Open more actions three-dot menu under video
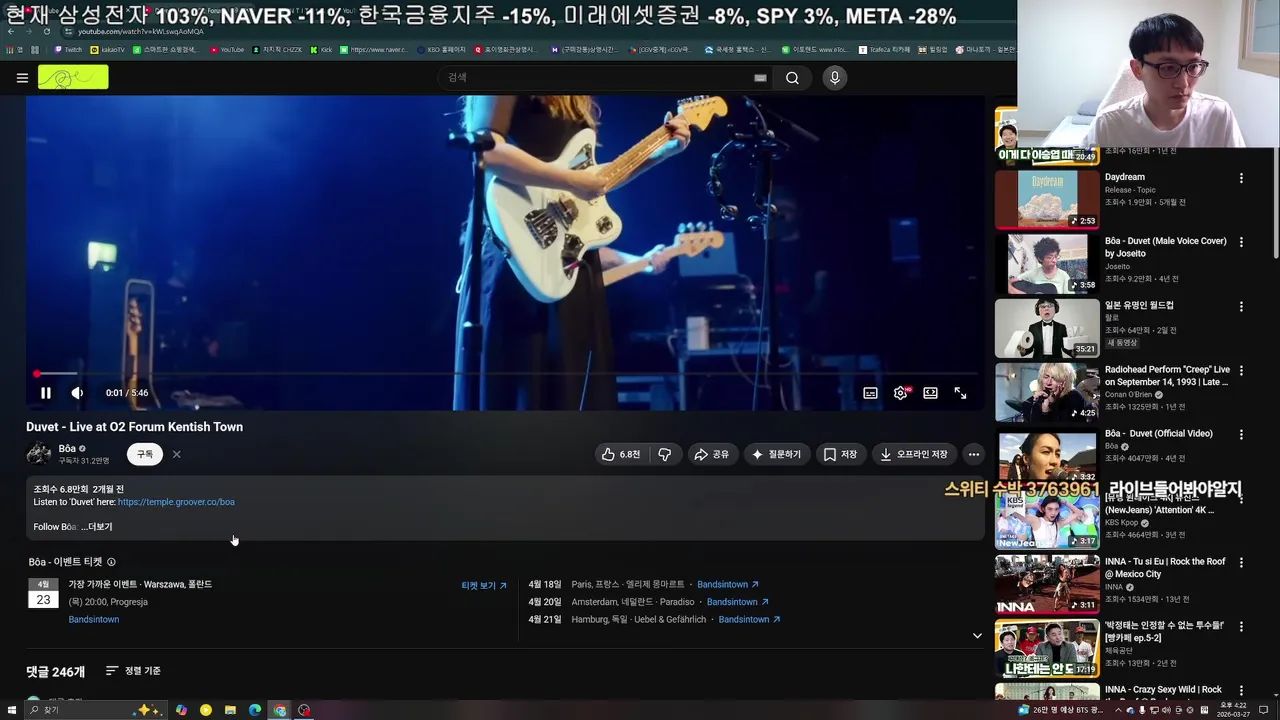 click(973, 454)
